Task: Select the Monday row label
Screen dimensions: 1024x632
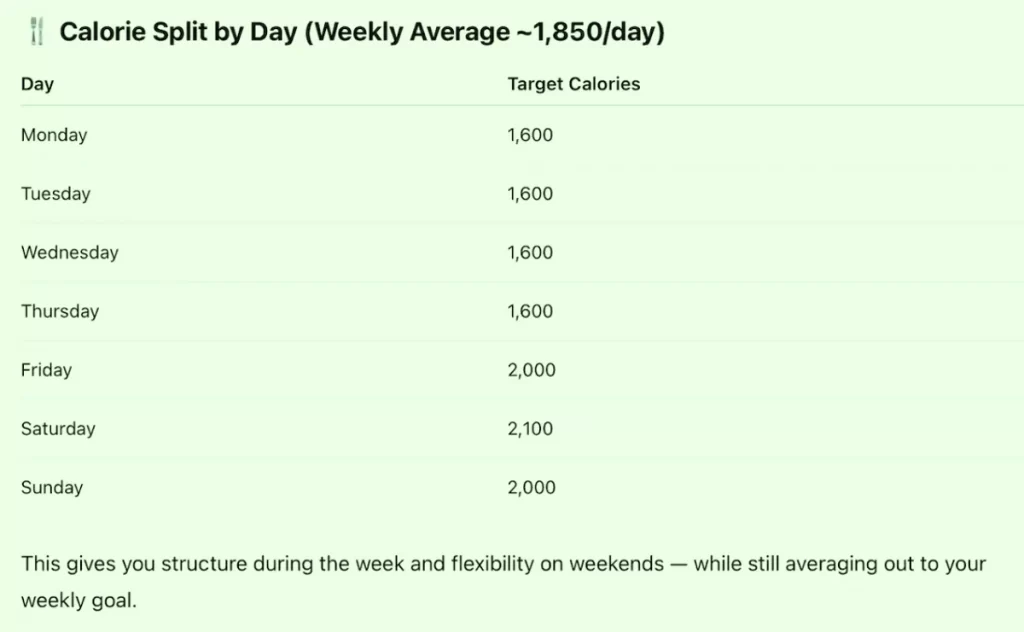Action: pyautogui.click(x=54, y=135)
